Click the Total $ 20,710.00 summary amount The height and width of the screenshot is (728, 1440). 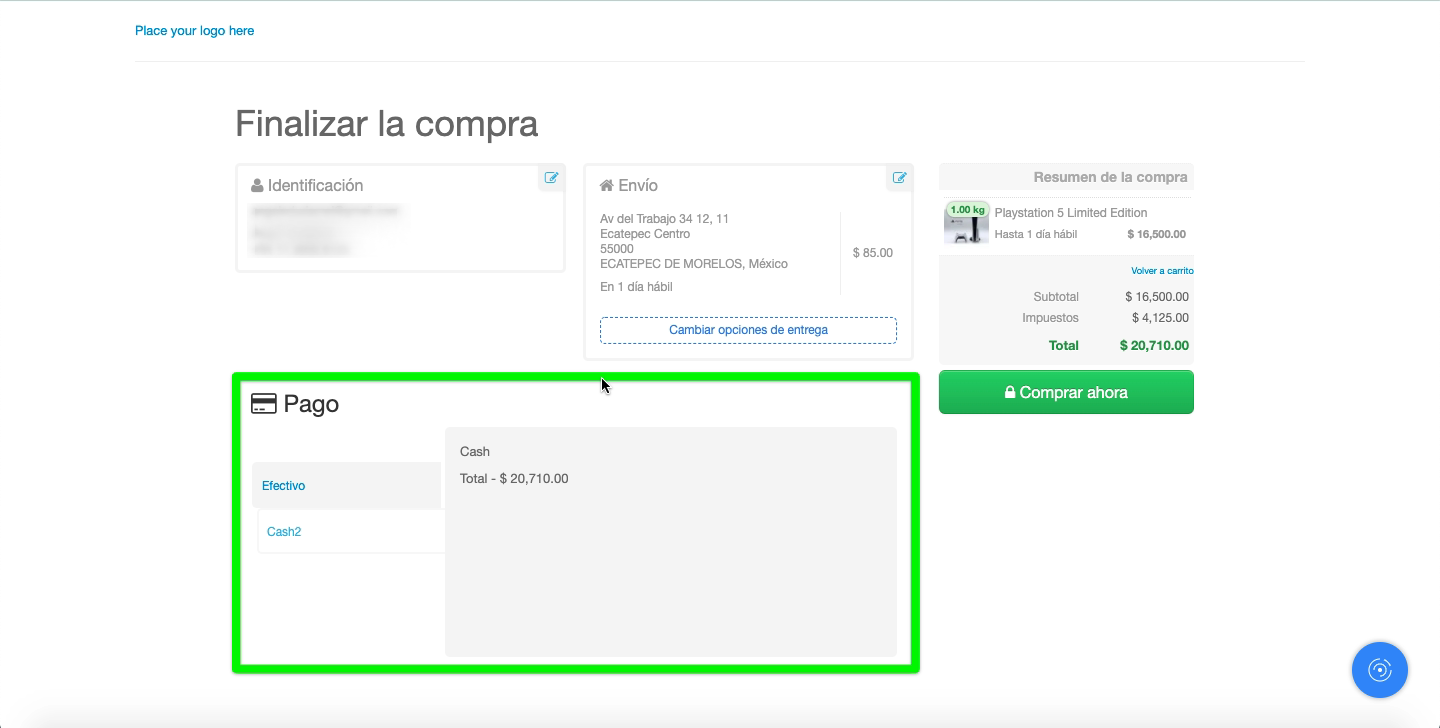click(1154, 345)
